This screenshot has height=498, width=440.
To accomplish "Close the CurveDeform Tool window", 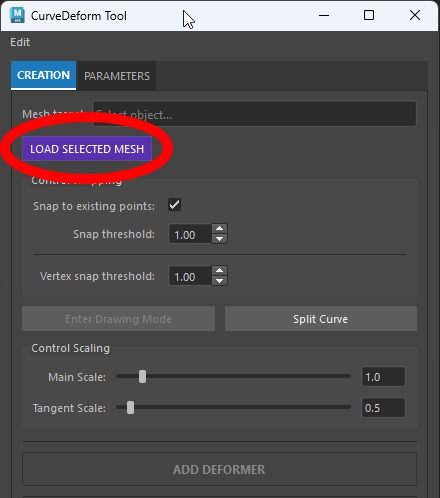I will point(415,15).
